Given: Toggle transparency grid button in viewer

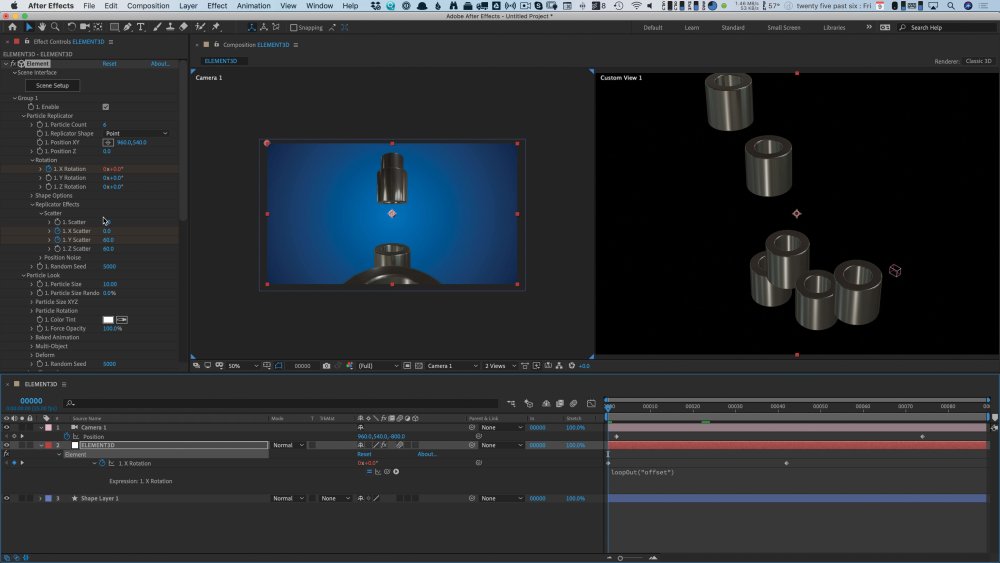Looking at the screenshot, I should 418,366.
